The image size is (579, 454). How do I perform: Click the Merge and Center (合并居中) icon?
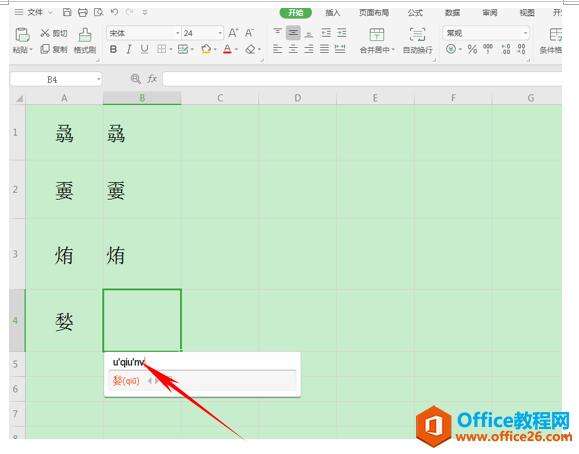click(377, 34)
